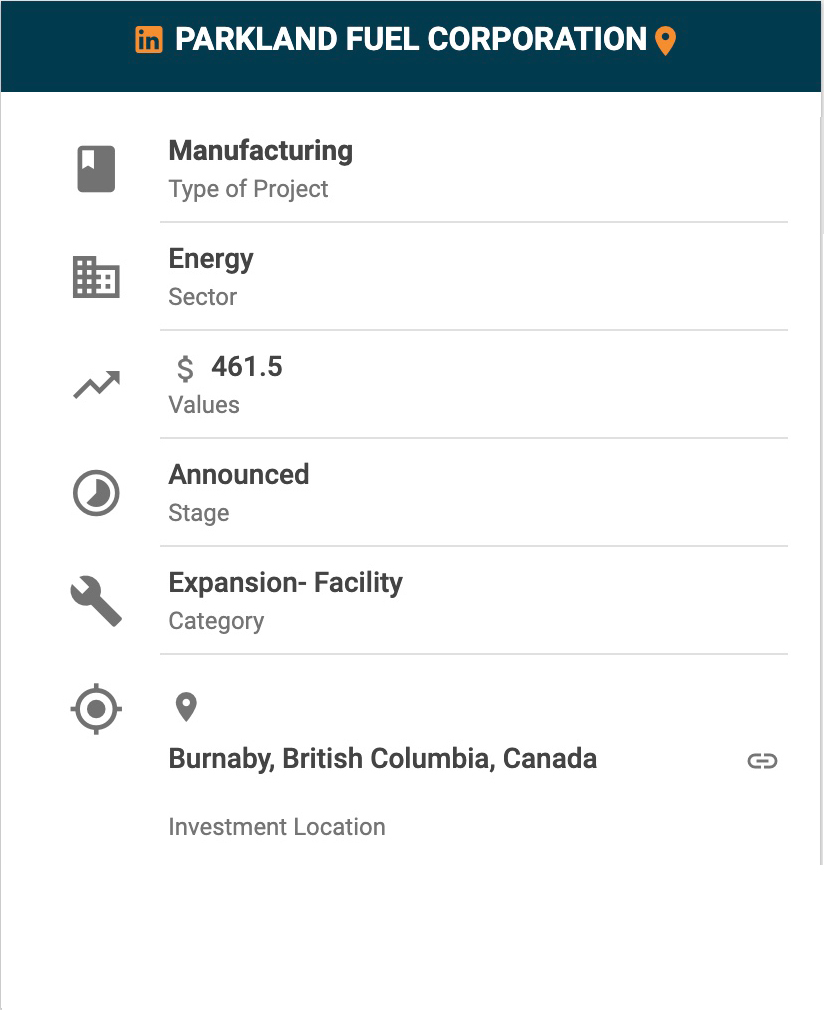Click the wrench icon for Category
The height and width of the screenshot is (1010, 824).
point(96,601)
